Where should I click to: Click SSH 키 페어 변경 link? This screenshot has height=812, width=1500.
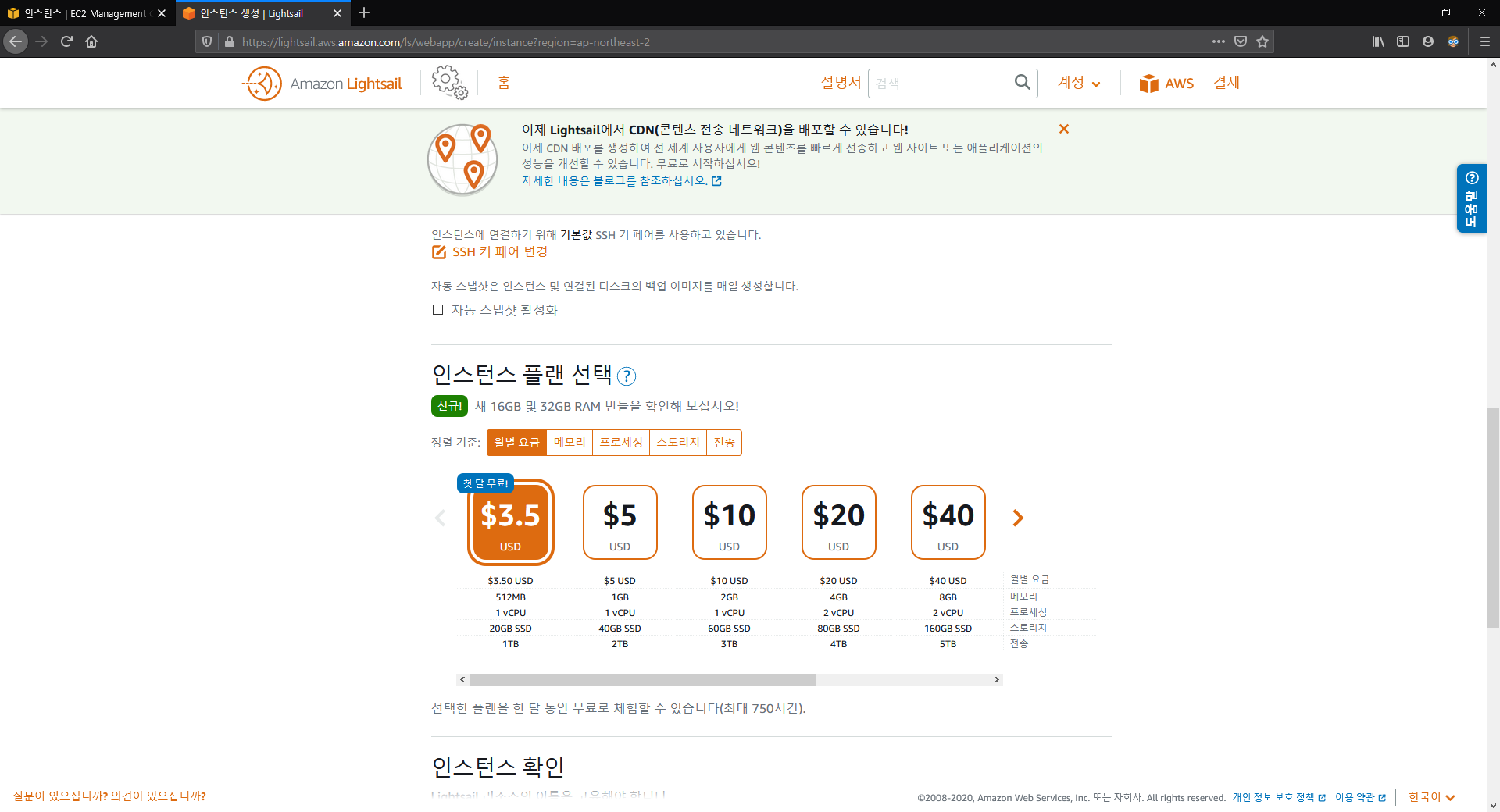[x=500, y=252]
